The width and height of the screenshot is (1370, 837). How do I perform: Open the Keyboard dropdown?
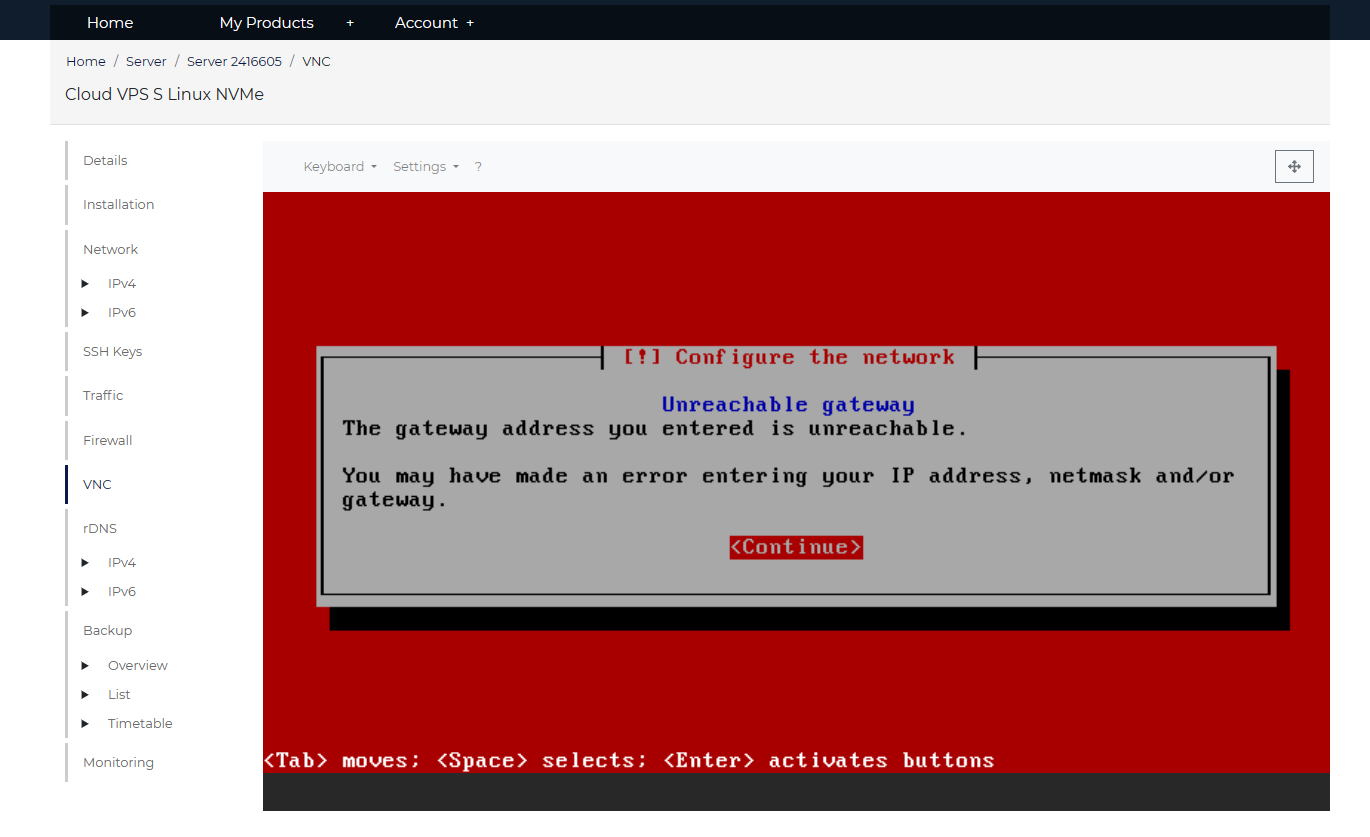340,167
